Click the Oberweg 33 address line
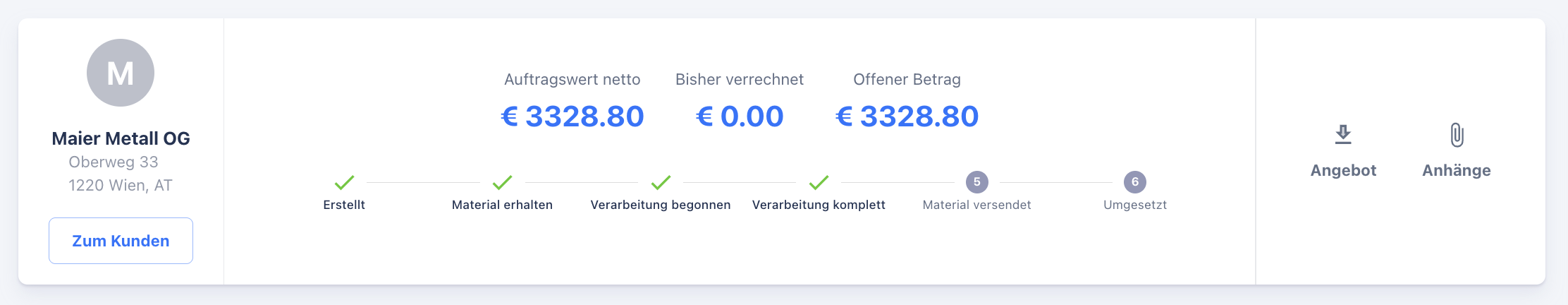This screenshot has width=1568, height=305. coord(114,162)
